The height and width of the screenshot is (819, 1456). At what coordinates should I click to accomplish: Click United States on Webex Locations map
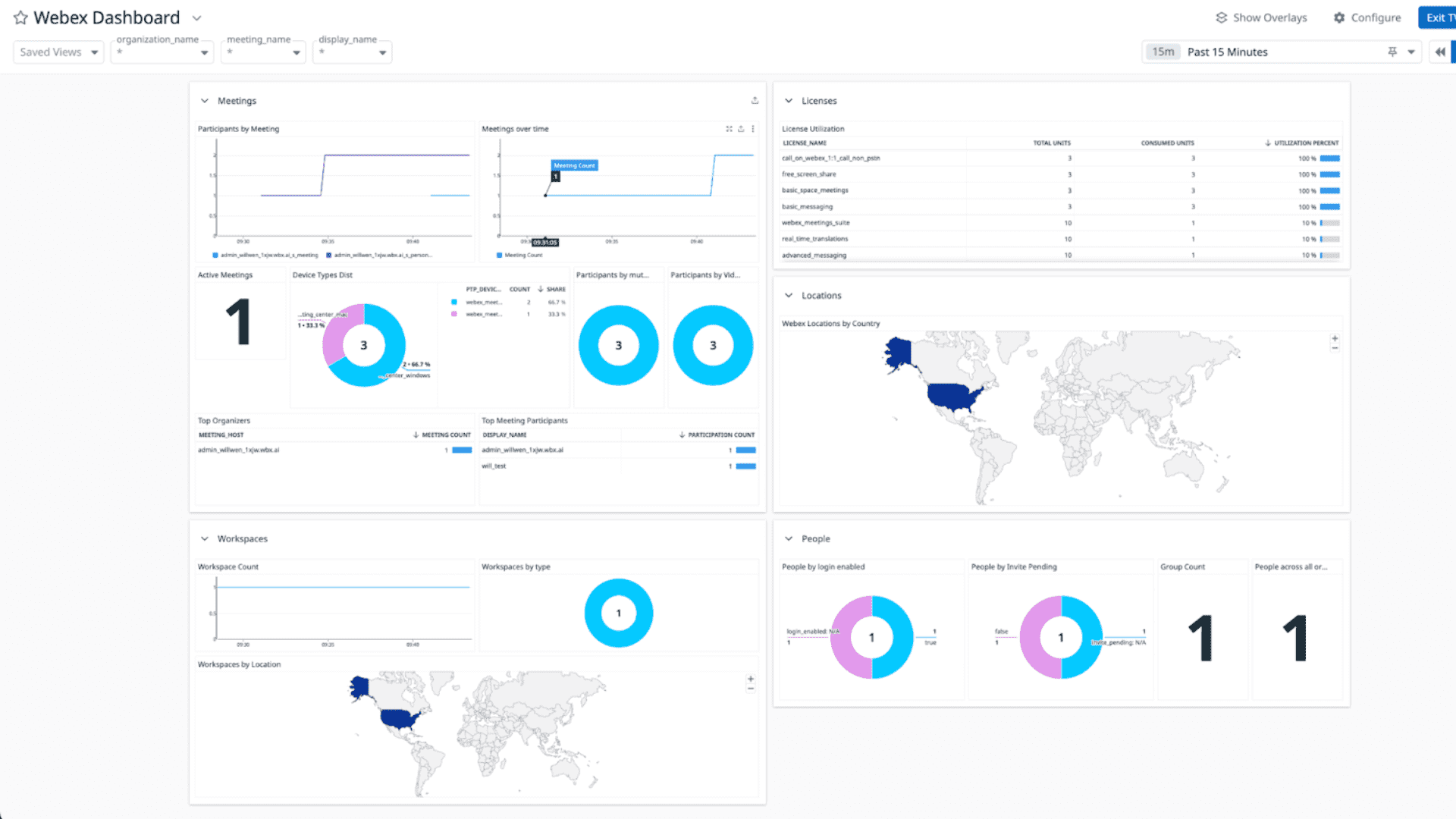tap(952, 397)
